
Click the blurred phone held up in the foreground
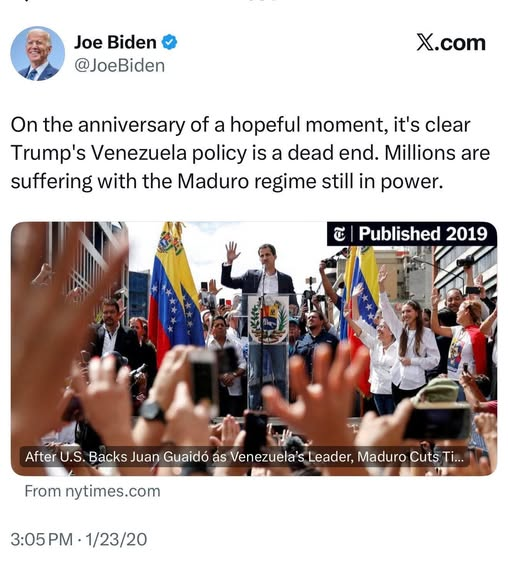tap(202, 378)
